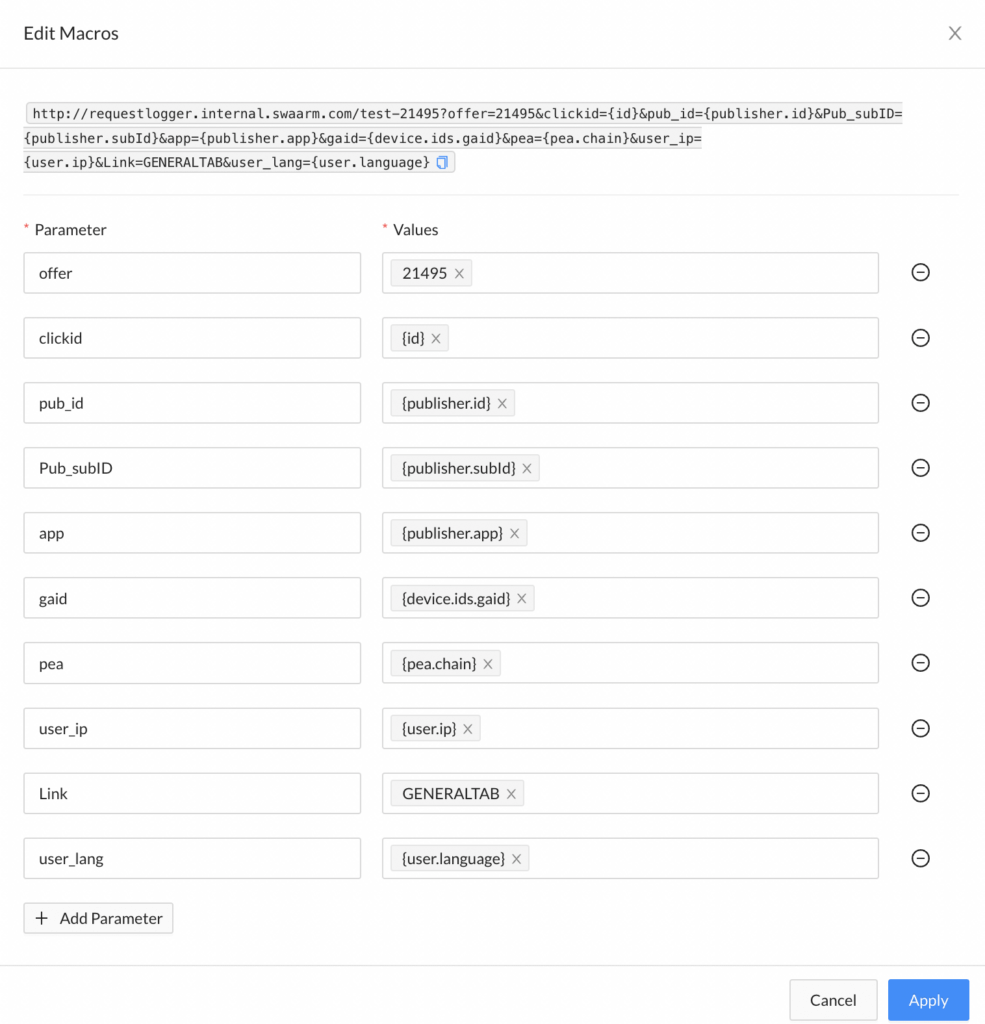Click into the app values field

pyautogui.click(x=630, y=533)
